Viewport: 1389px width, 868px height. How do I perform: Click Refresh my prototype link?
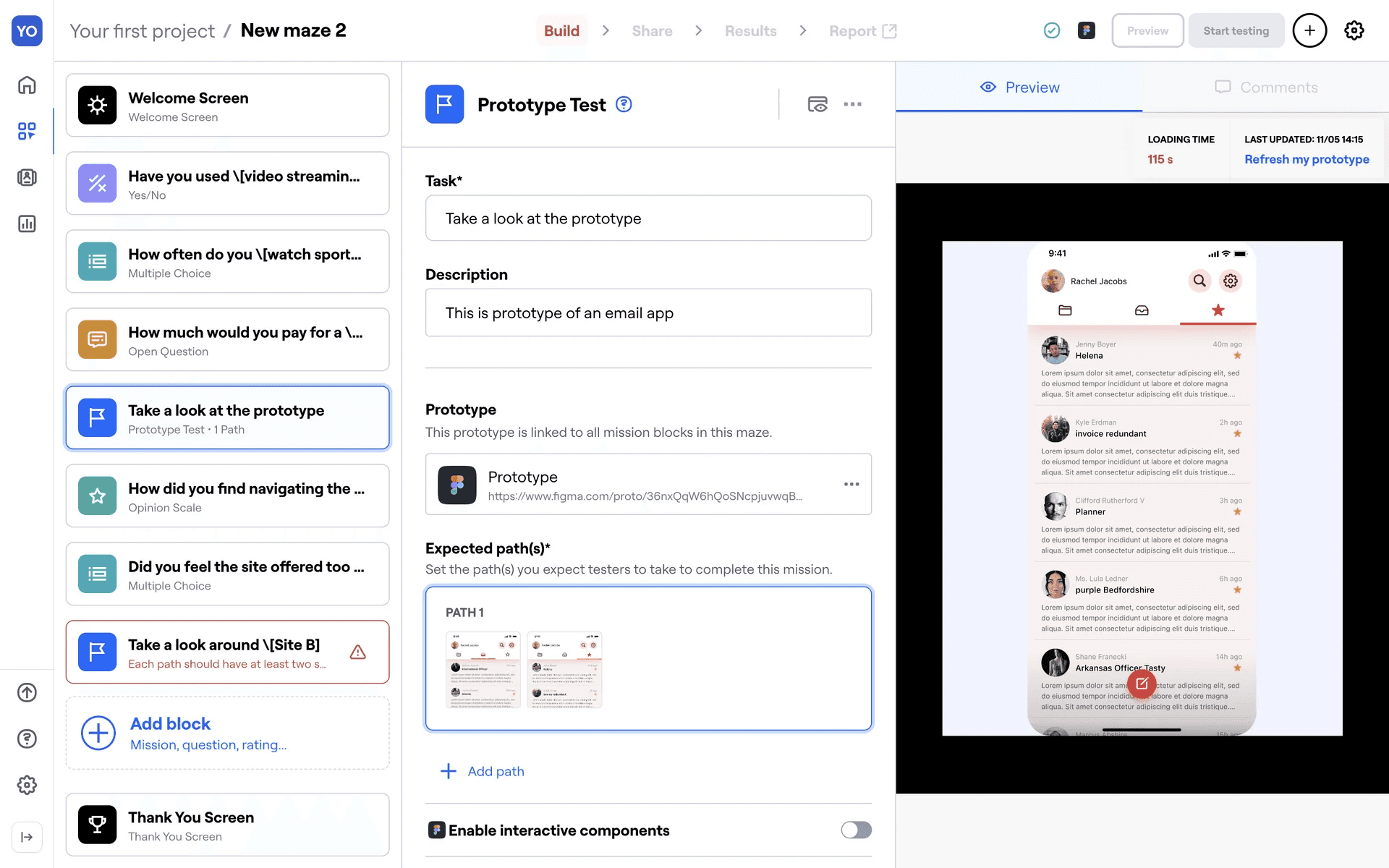point(1307,159)
